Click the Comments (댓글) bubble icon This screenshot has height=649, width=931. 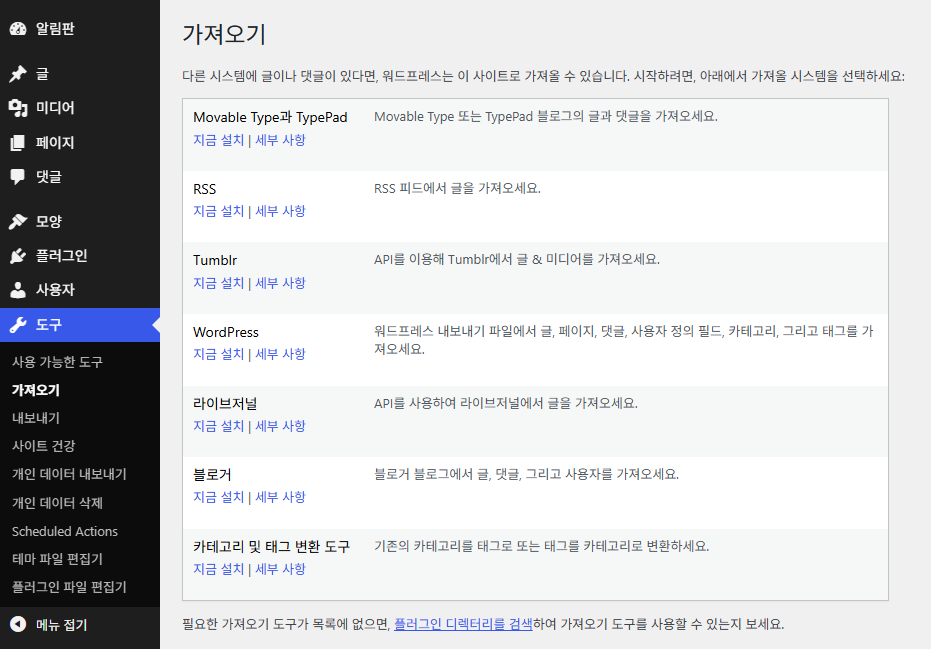click(18, 176)
